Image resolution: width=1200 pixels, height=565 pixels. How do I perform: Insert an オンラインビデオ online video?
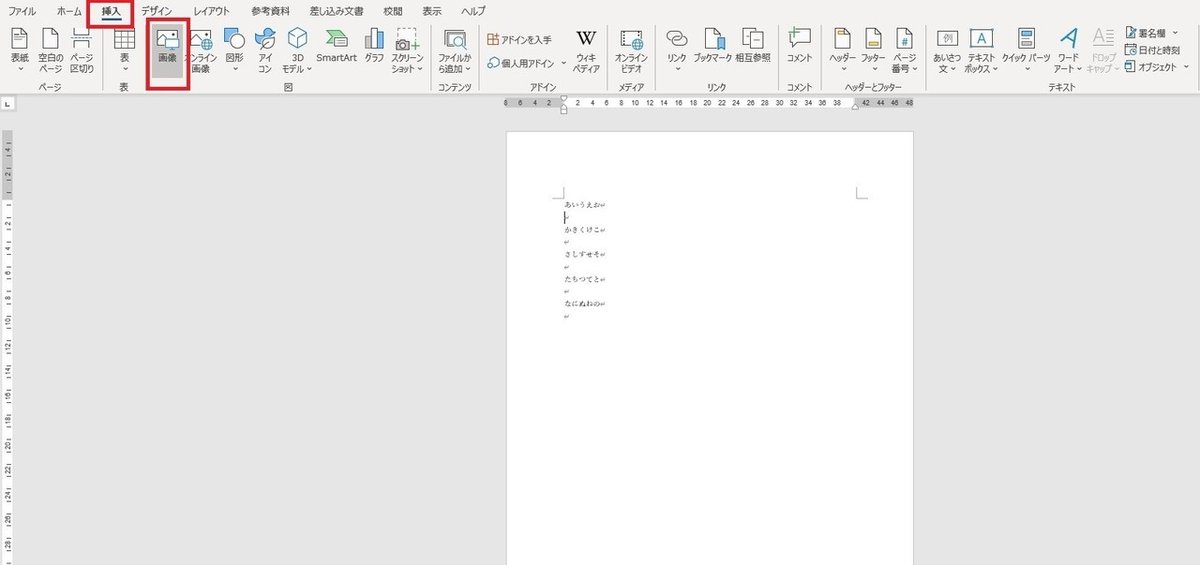coord(631,50)
